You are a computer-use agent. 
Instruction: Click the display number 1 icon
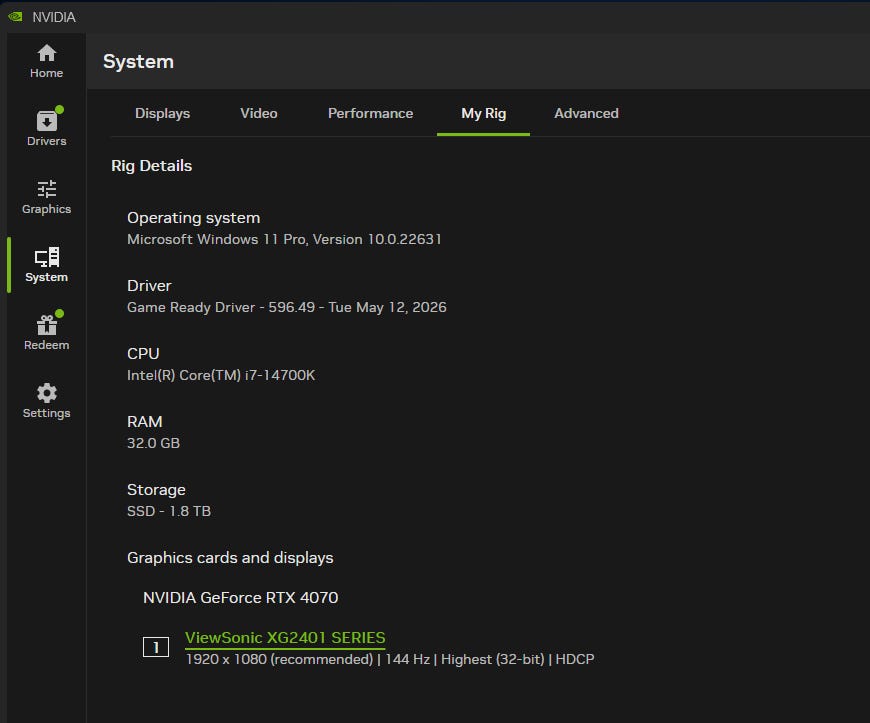pos(156,647)
